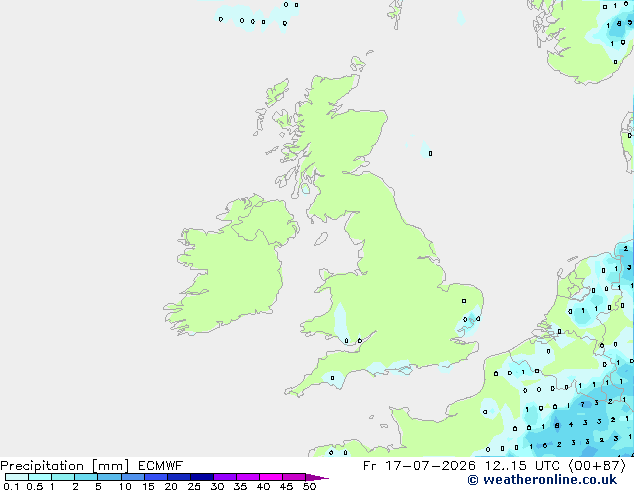Image resolution: width=634 pixels, height=490 pixels.
Task: Click the "25" legend scale label
Action: (194, 486)
